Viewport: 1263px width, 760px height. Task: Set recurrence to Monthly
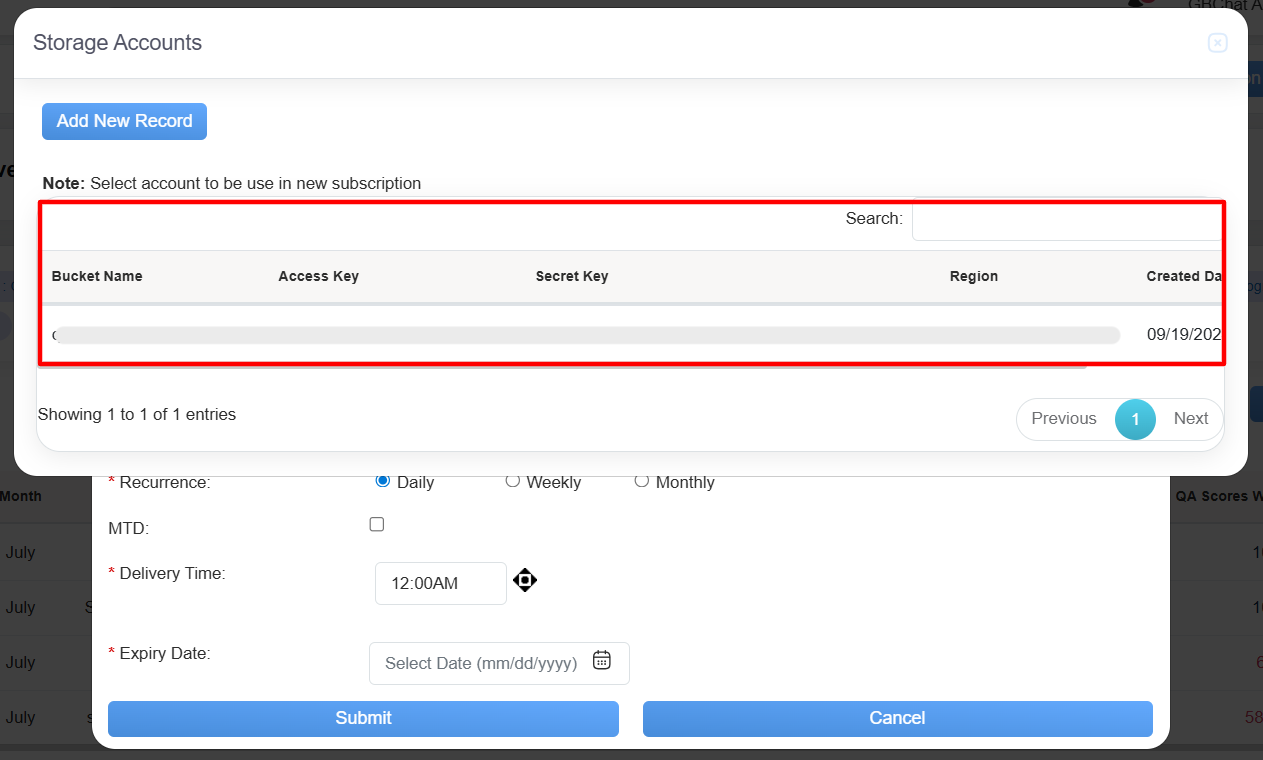(641, 481)
